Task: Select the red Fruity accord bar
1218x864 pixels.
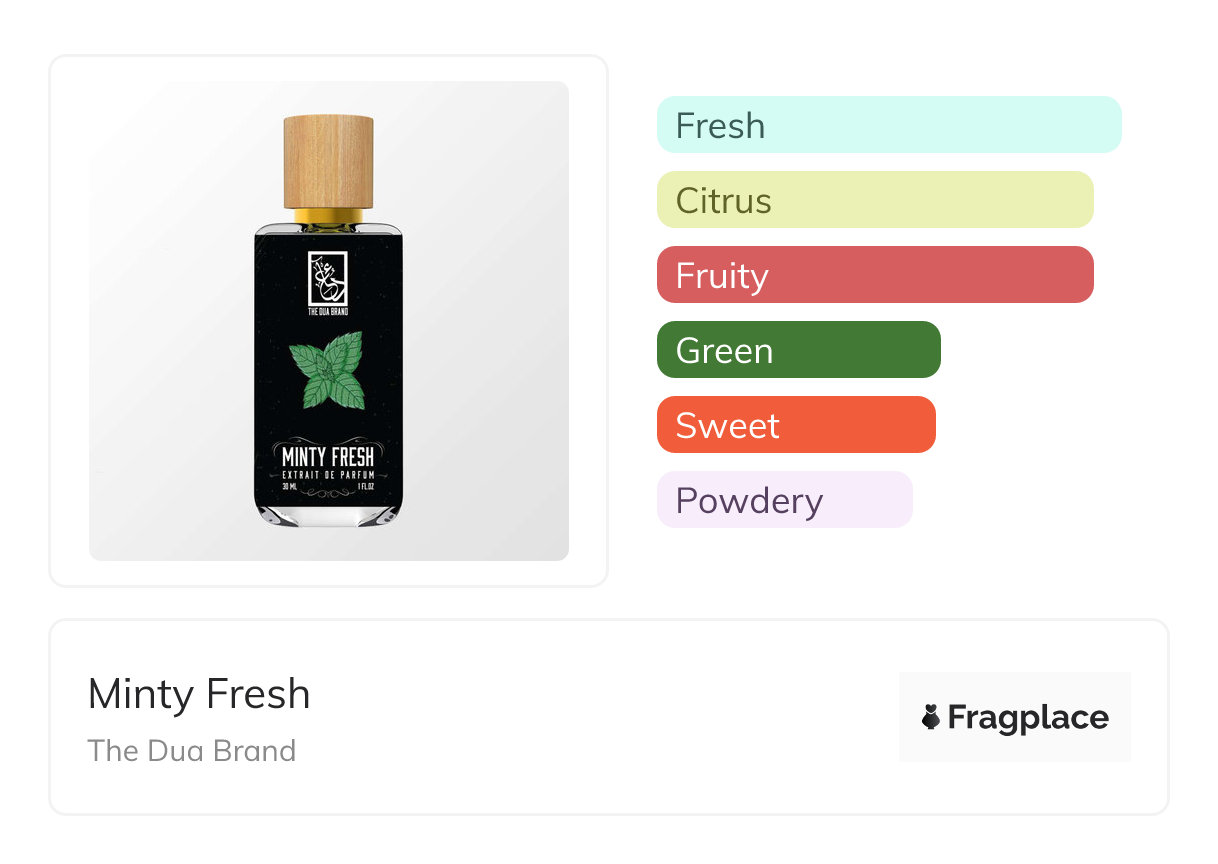Action: 875,275
